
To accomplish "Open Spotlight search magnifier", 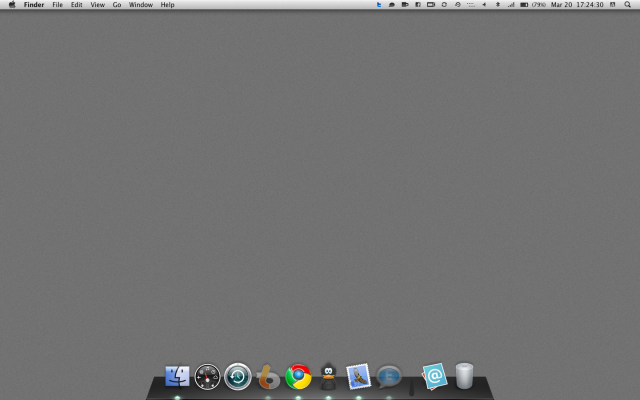I will (x=627, y=4).
